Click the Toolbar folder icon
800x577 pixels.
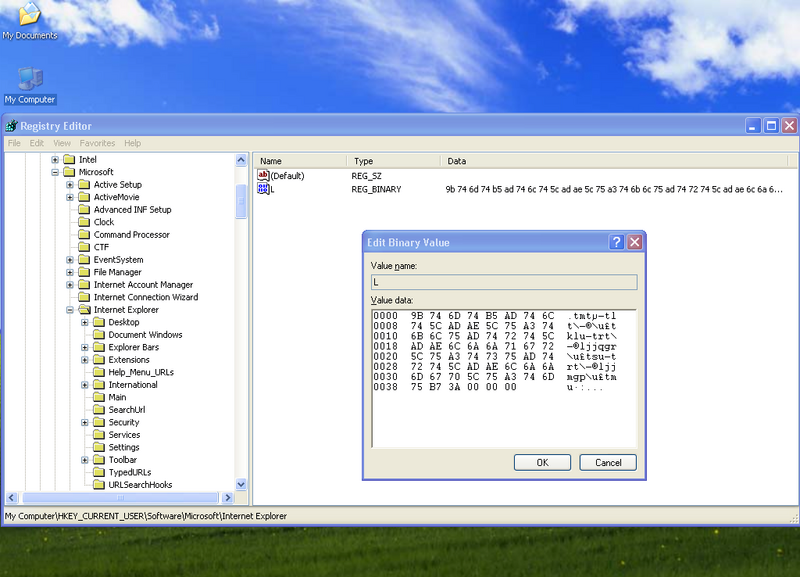coord(99,460)
